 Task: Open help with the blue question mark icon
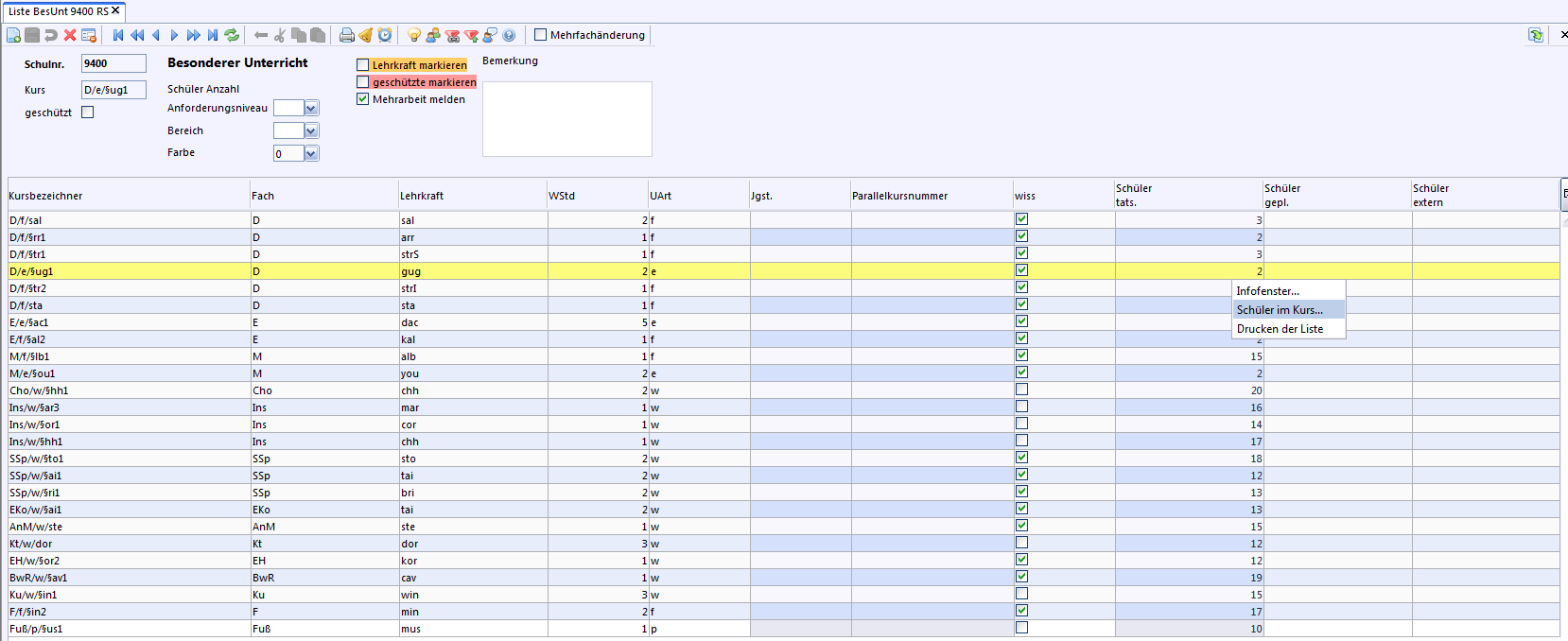point(509,35)
